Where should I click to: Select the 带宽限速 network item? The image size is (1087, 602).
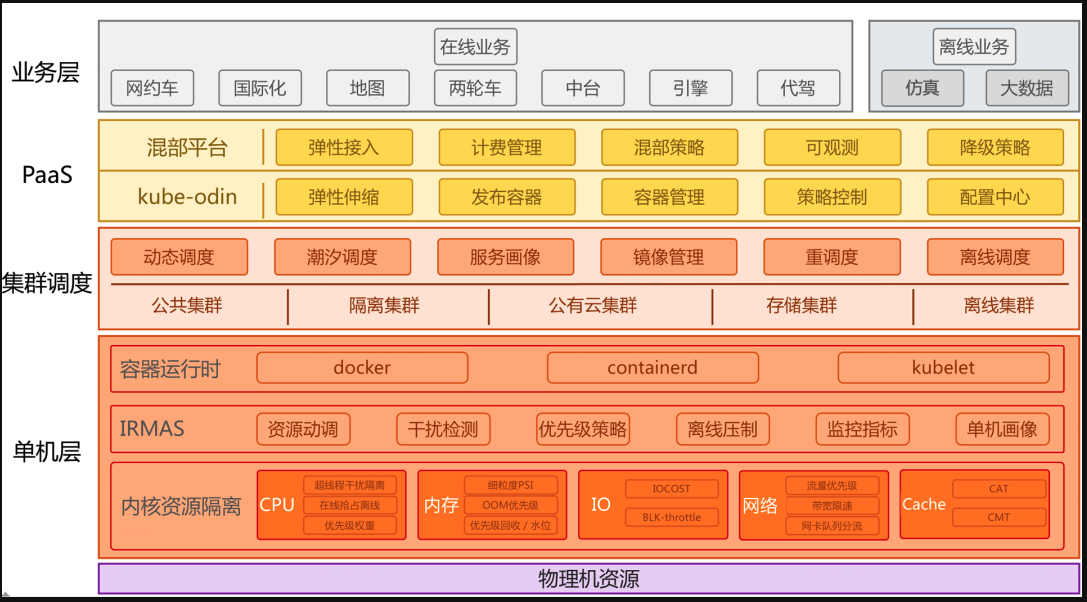pyautogui.click(x=832, y=505)
